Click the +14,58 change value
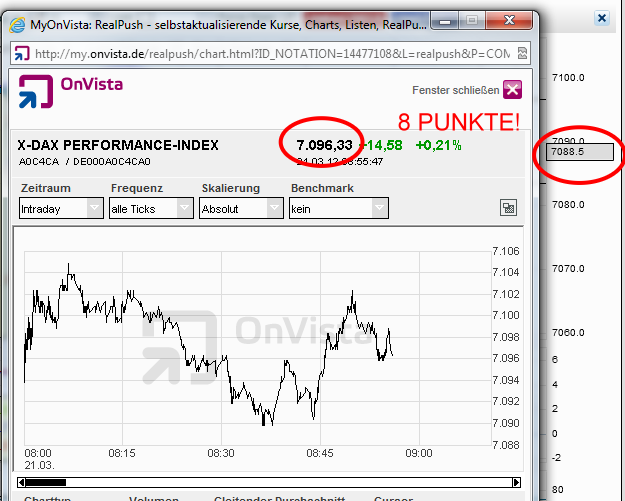The height and width of the screenshot is (501, 625). [x=381, y=145]
